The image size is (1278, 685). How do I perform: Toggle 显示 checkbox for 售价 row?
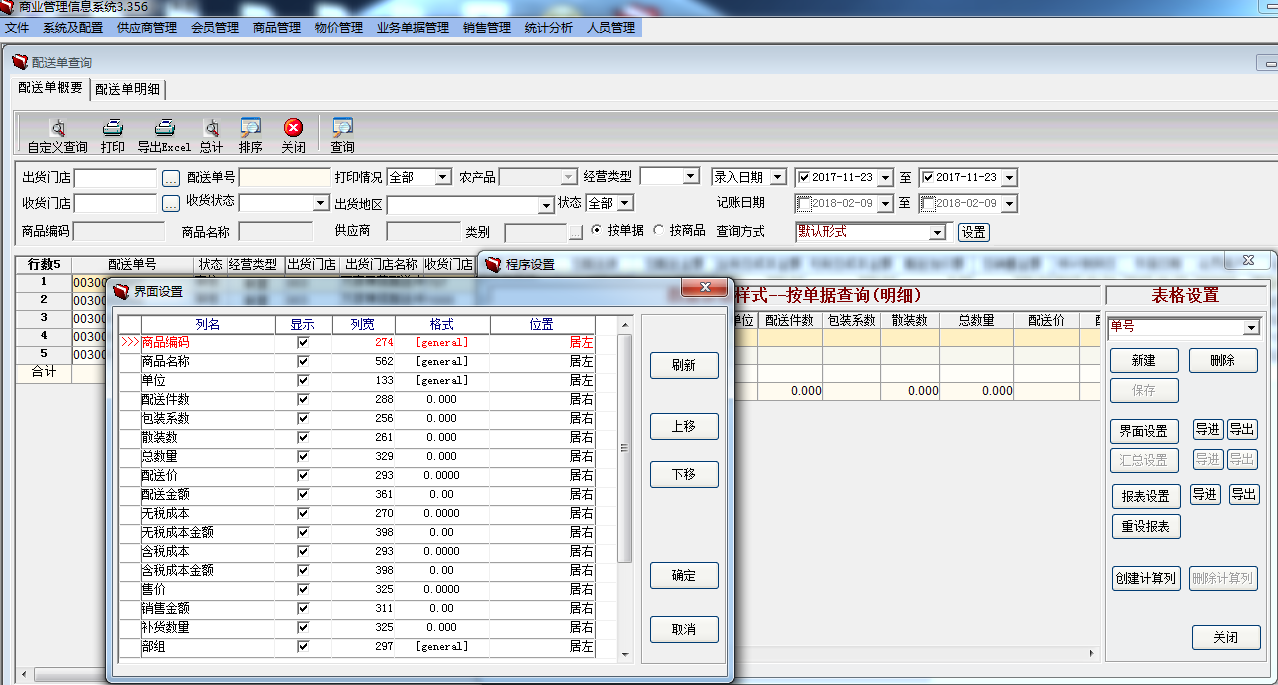pyautogui.click(x=303, y=589)
